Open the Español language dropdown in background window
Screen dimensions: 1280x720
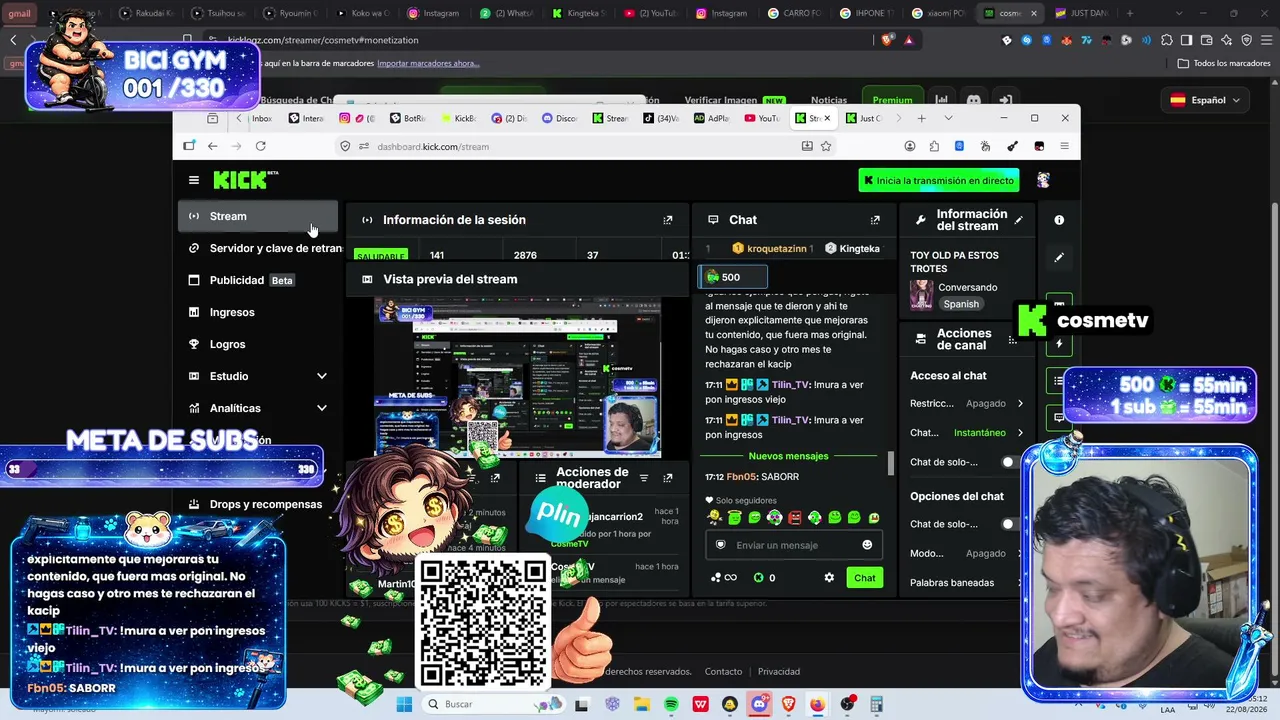point(1205,100)
